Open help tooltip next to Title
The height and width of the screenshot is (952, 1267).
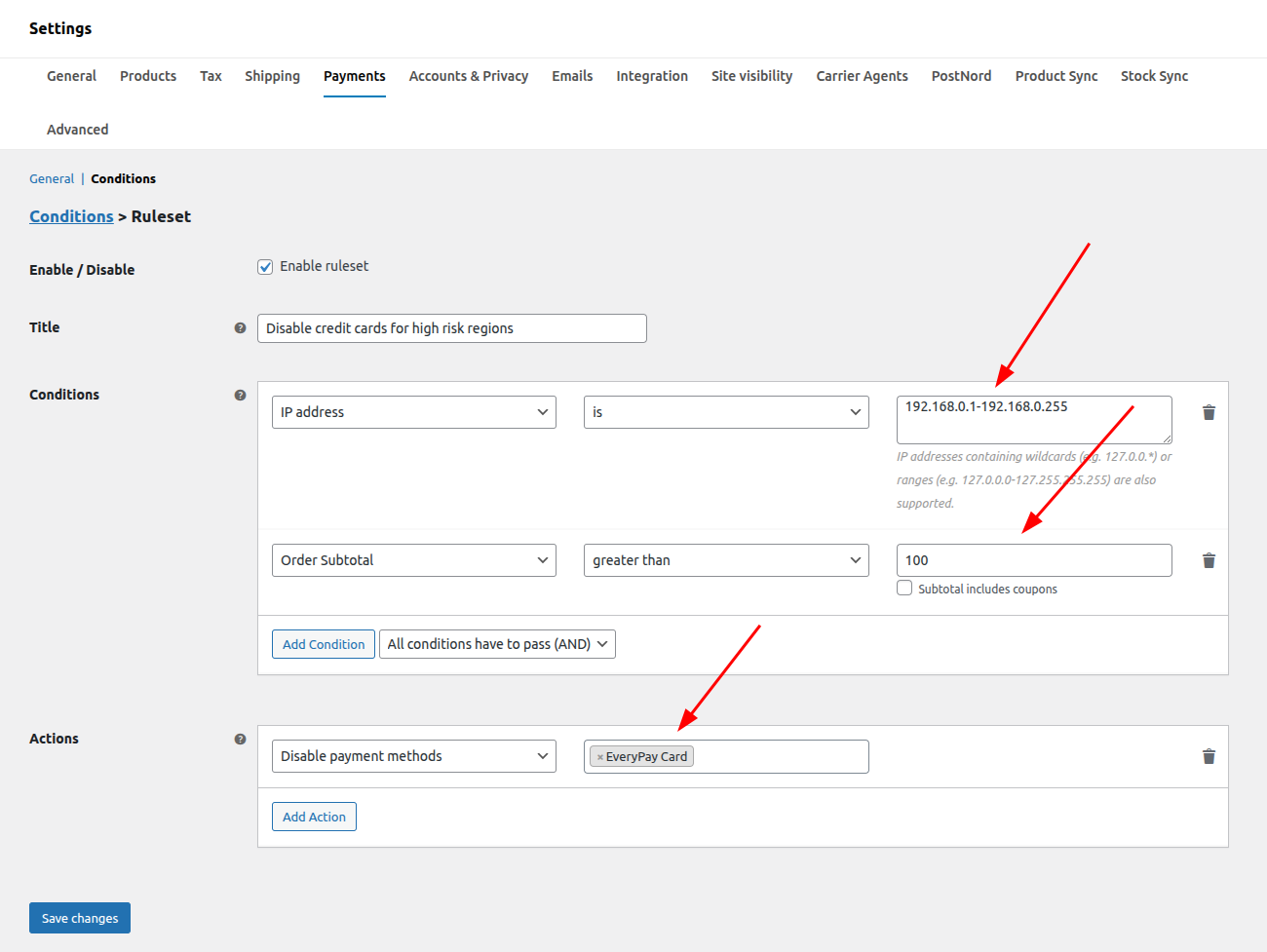[x=240, y=328]
